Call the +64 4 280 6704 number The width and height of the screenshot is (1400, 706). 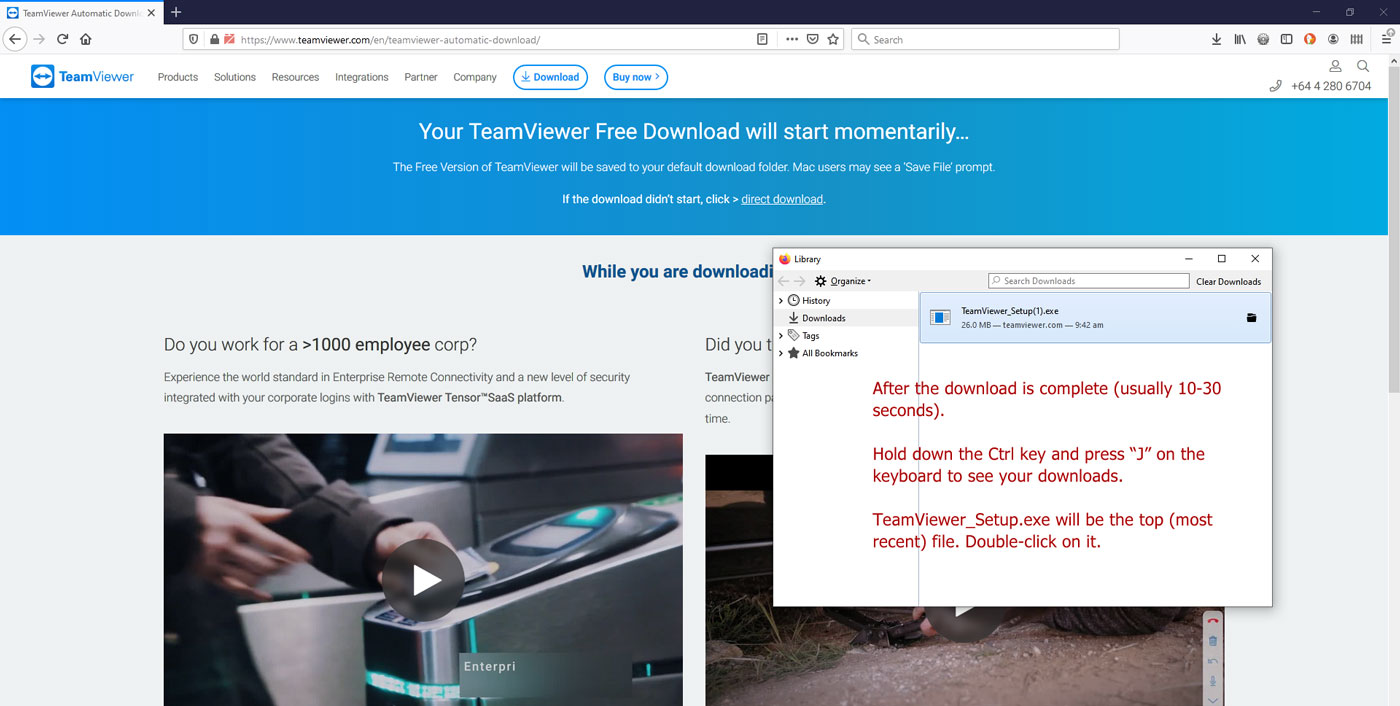[1331, 86]
